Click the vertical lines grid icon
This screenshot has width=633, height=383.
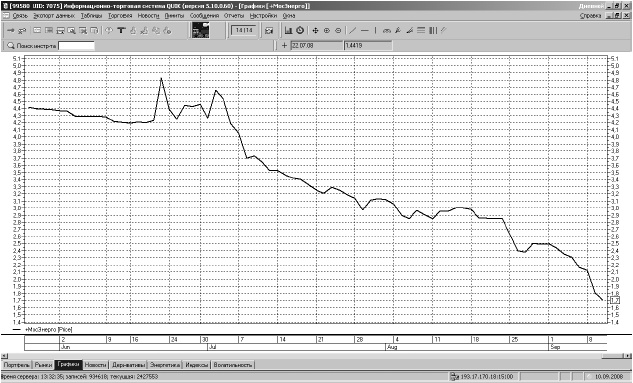tap(433, 30)
